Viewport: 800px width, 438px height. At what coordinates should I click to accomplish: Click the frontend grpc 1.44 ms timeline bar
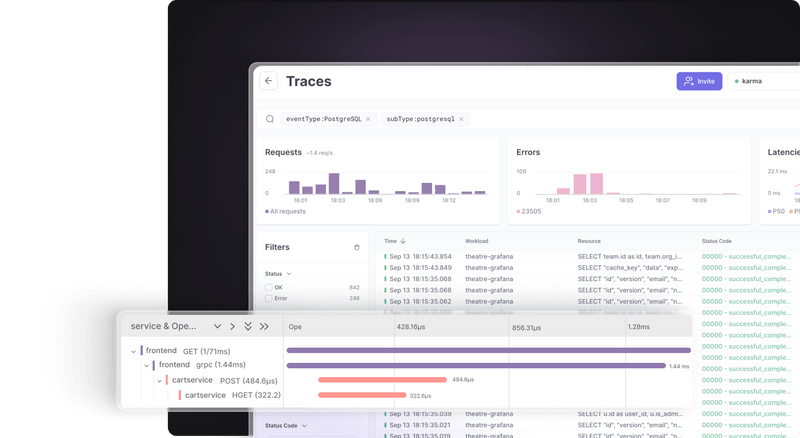476,366
